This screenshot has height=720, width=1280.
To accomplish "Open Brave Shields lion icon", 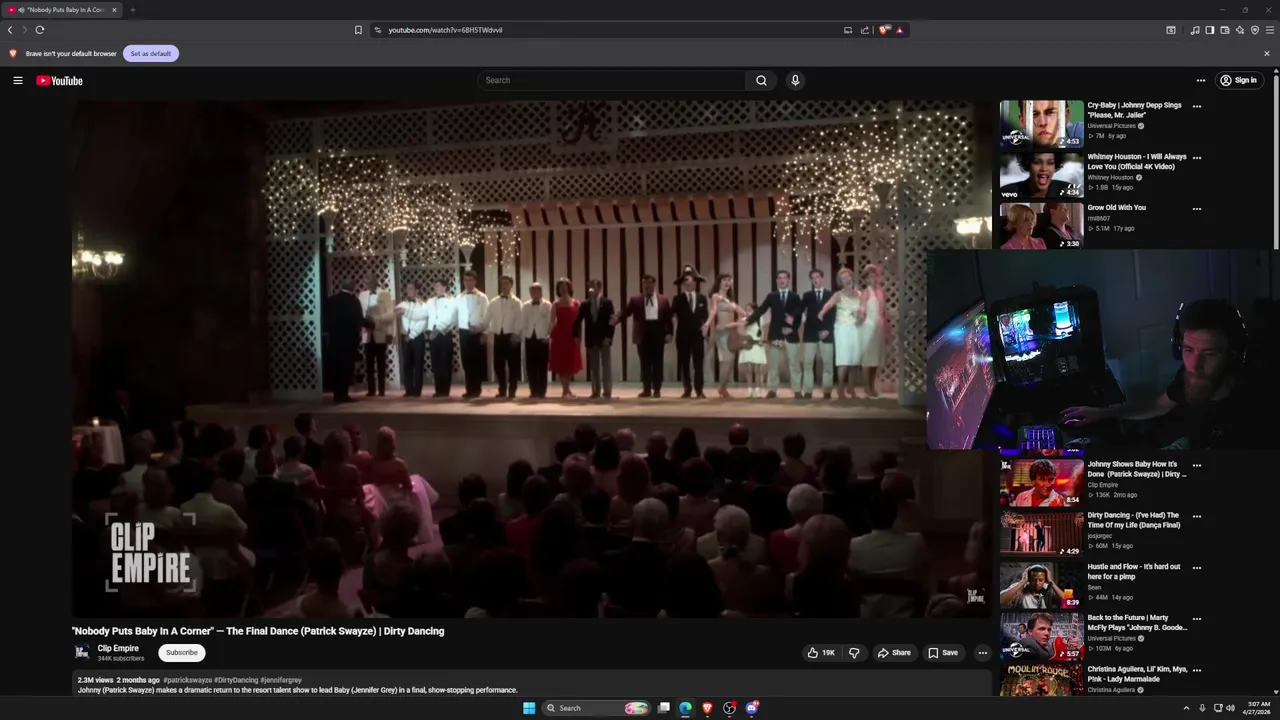I will [884, 30].
